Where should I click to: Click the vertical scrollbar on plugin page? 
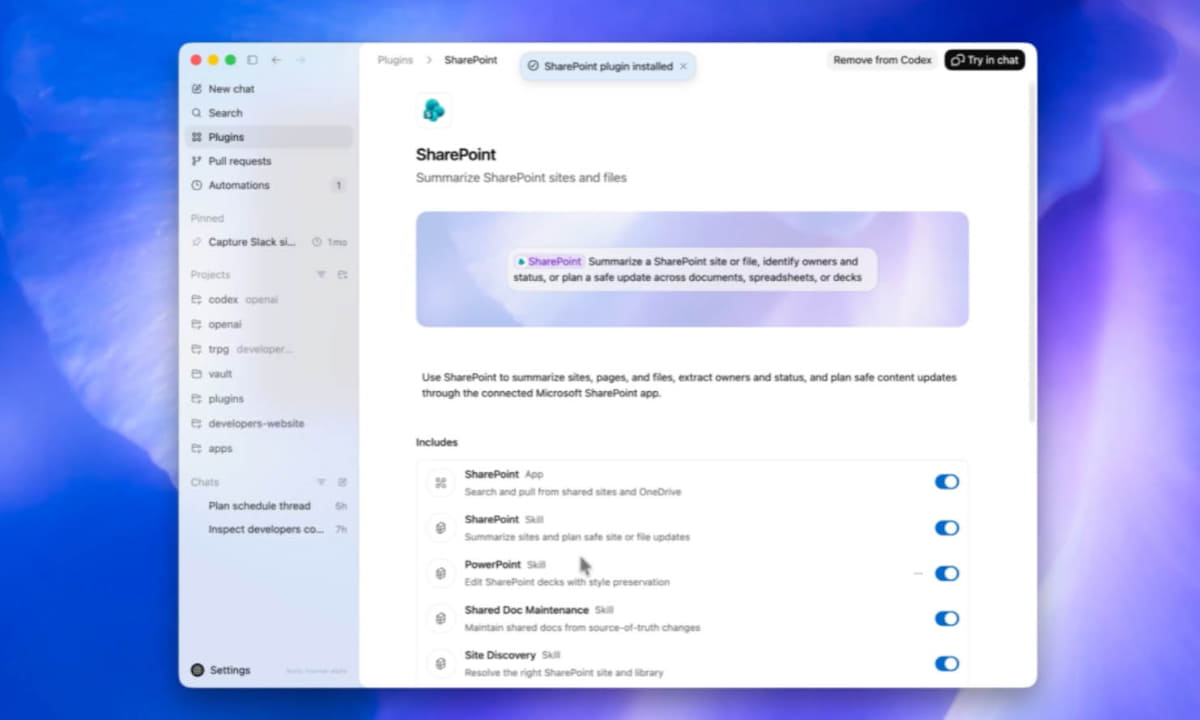[1032, 250]
